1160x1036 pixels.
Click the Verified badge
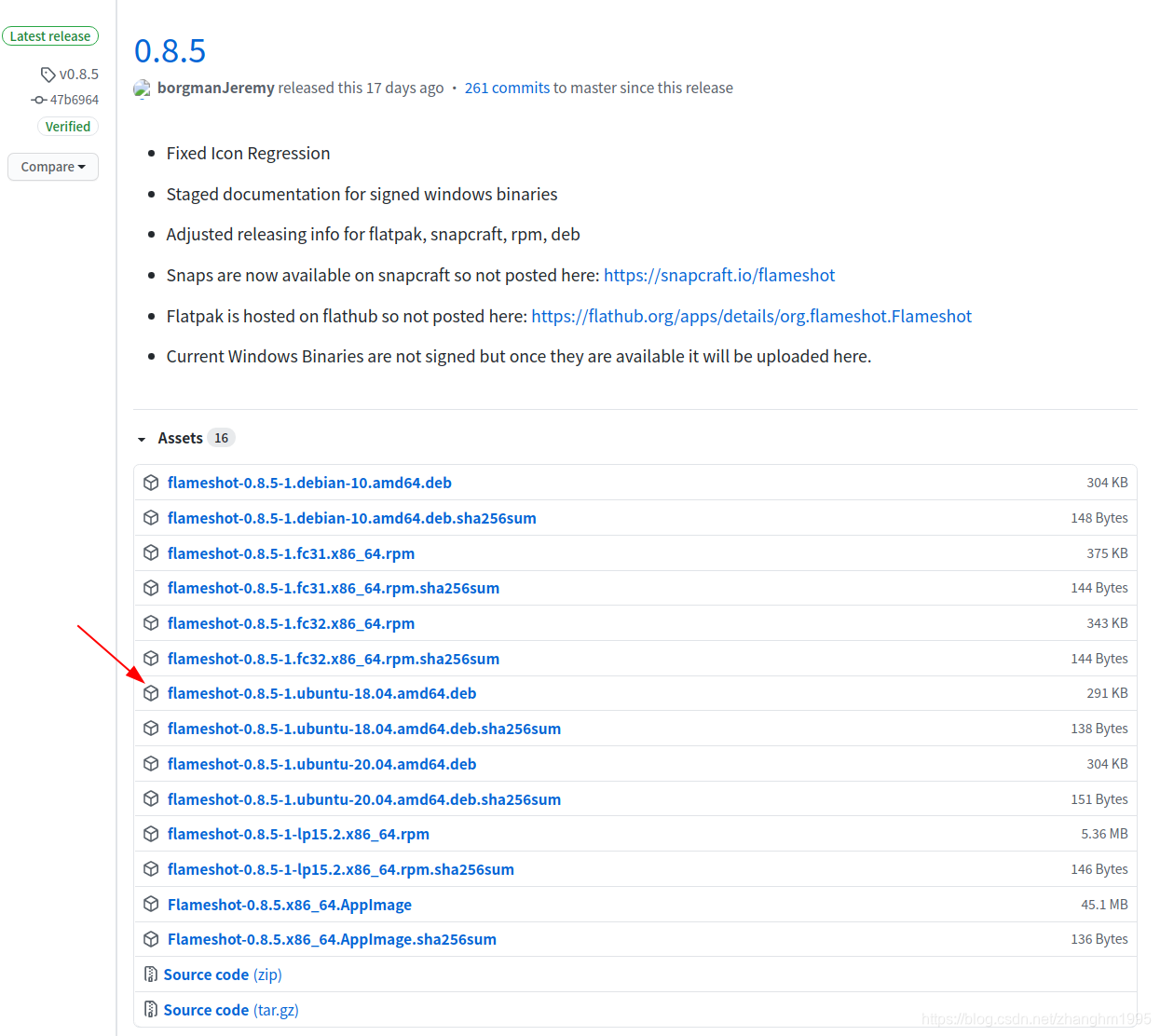[x=68, y=127]
